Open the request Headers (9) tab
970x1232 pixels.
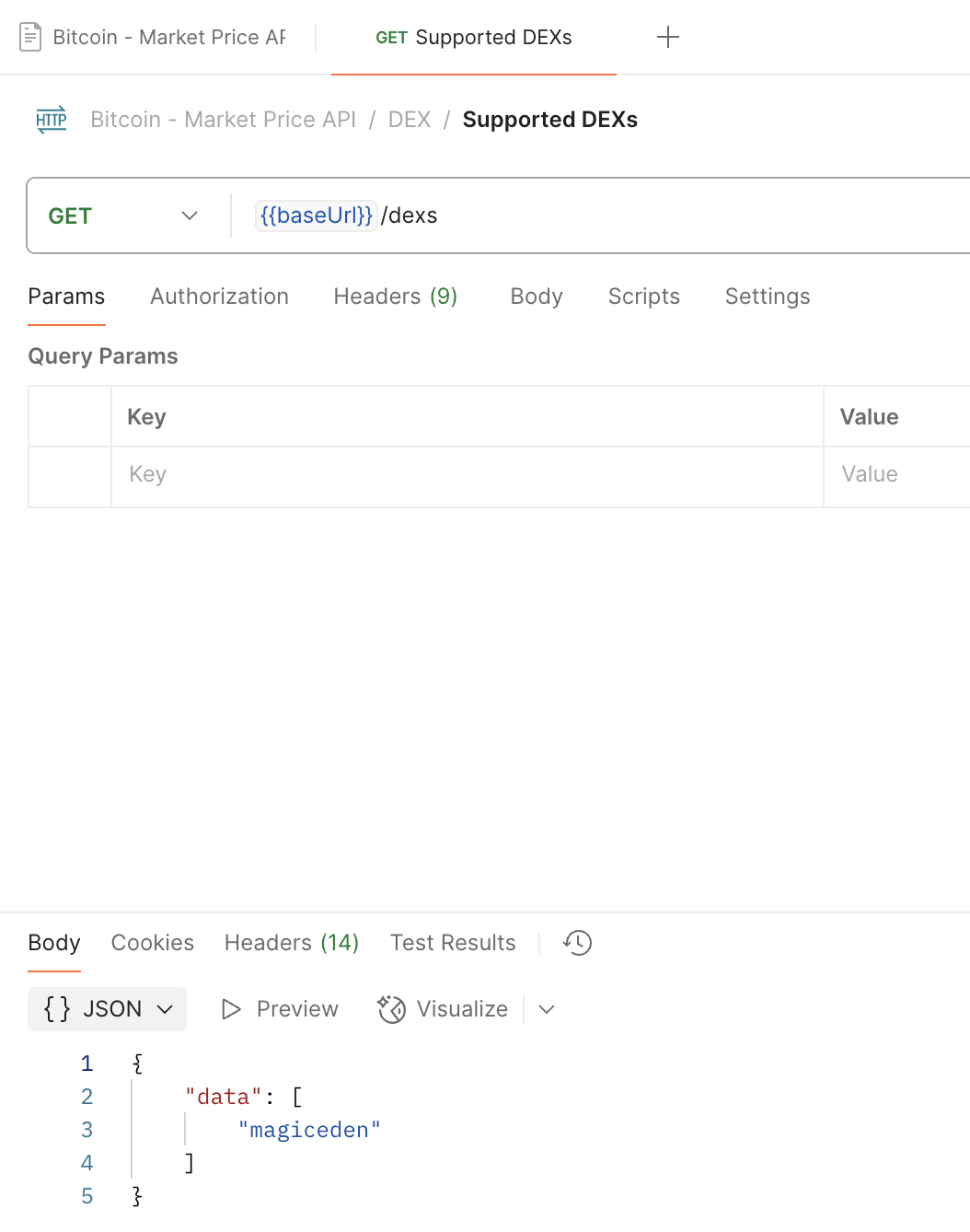[396, 296]
